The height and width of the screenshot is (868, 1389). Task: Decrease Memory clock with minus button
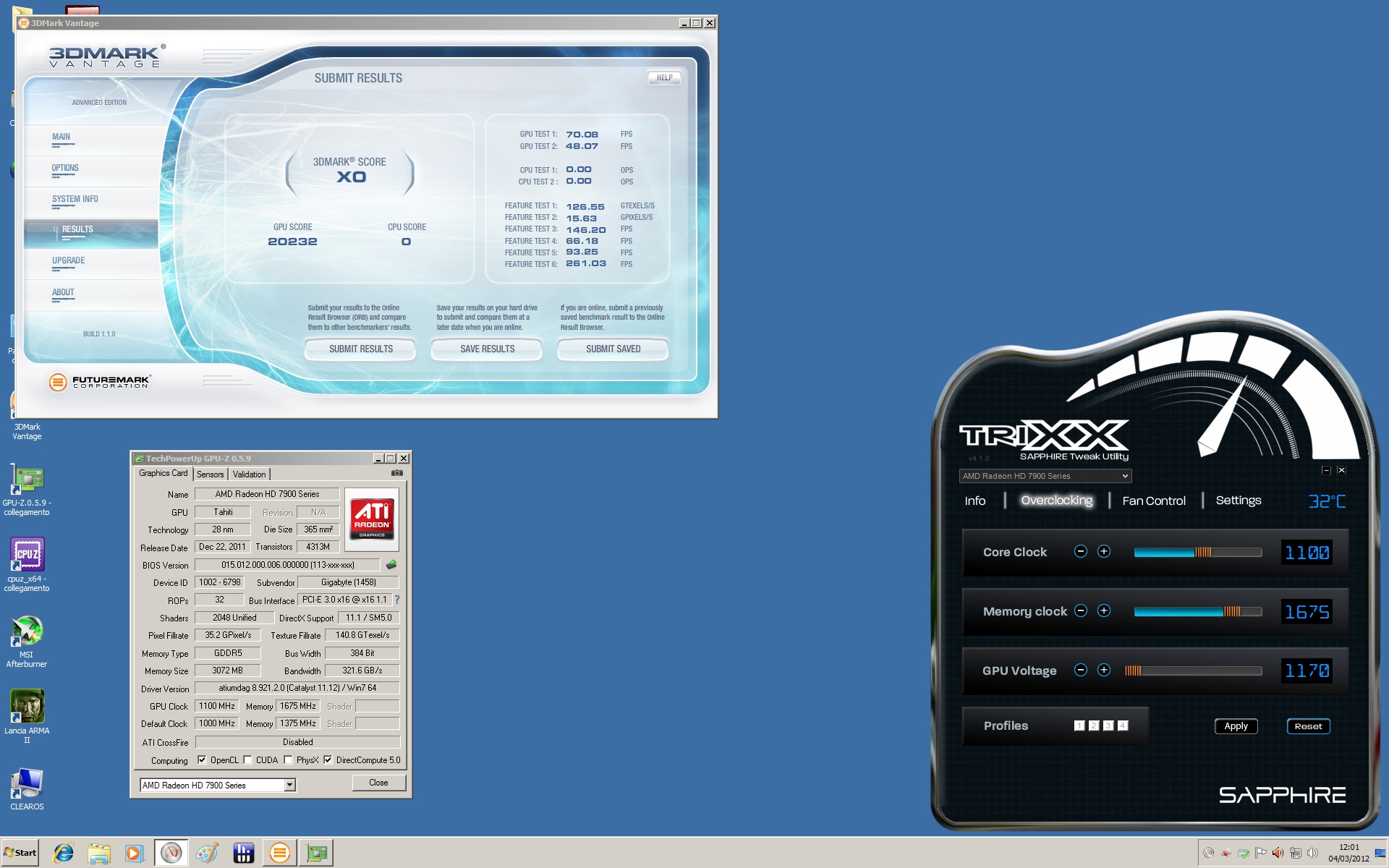pos(1081,610)
